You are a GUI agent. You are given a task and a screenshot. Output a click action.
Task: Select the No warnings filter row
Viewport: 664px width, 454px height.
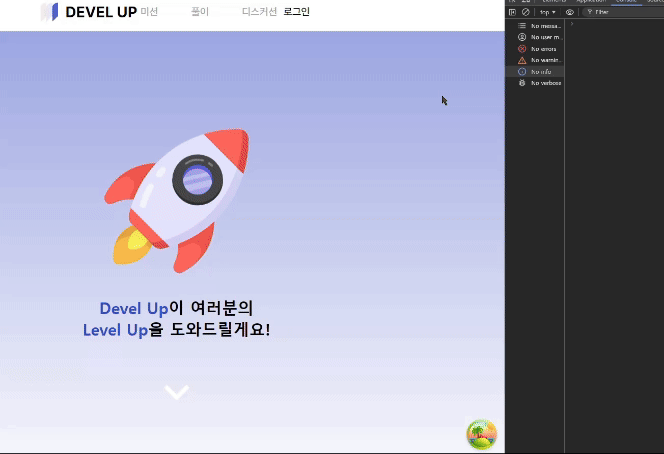point(535,60)
